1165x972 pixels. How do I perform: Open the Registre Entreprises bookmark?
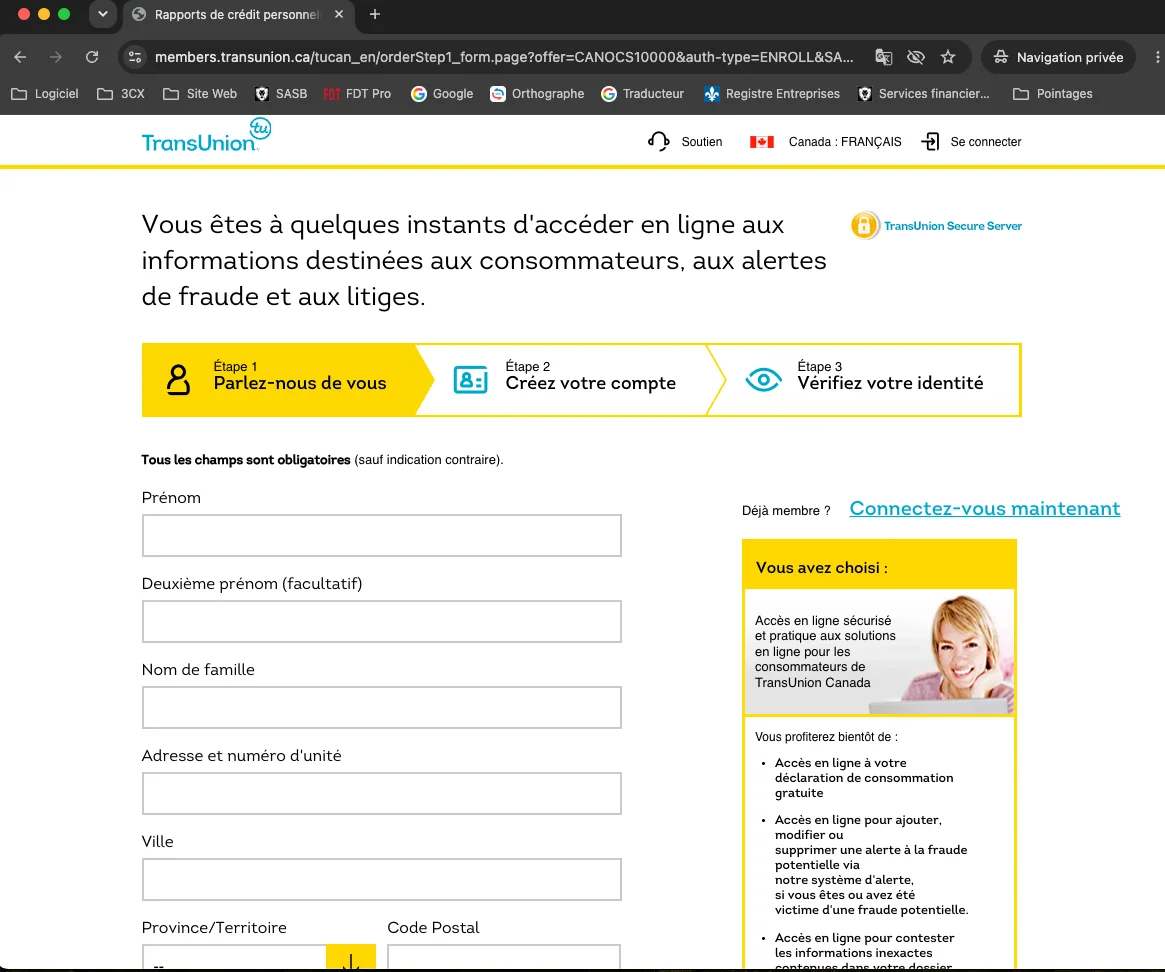pyautogui.click(x=772, y=94)
